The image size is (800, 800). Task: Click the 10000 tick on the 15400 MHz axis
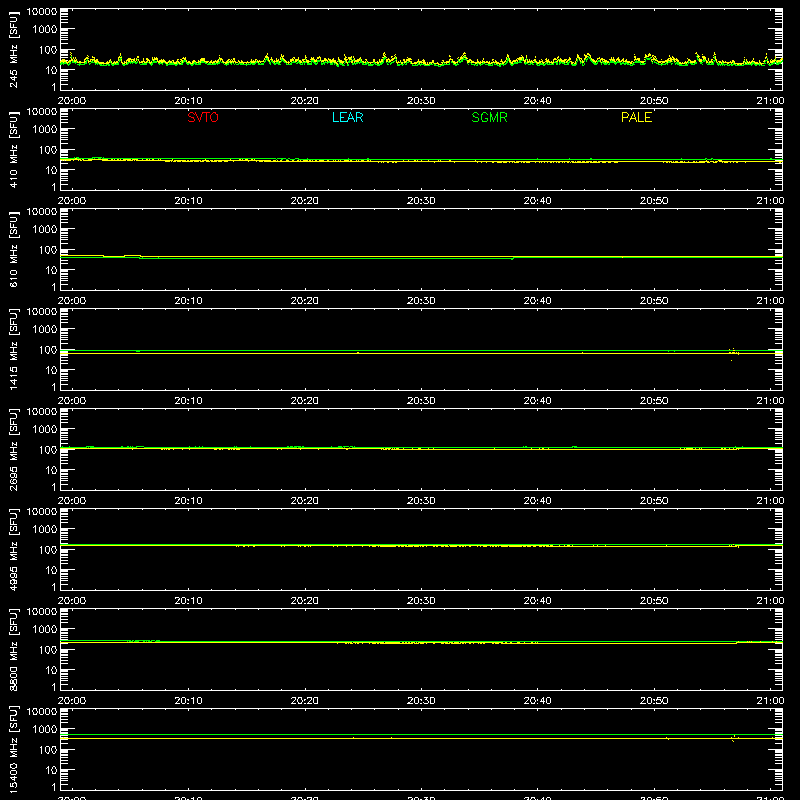pos(42,712)
